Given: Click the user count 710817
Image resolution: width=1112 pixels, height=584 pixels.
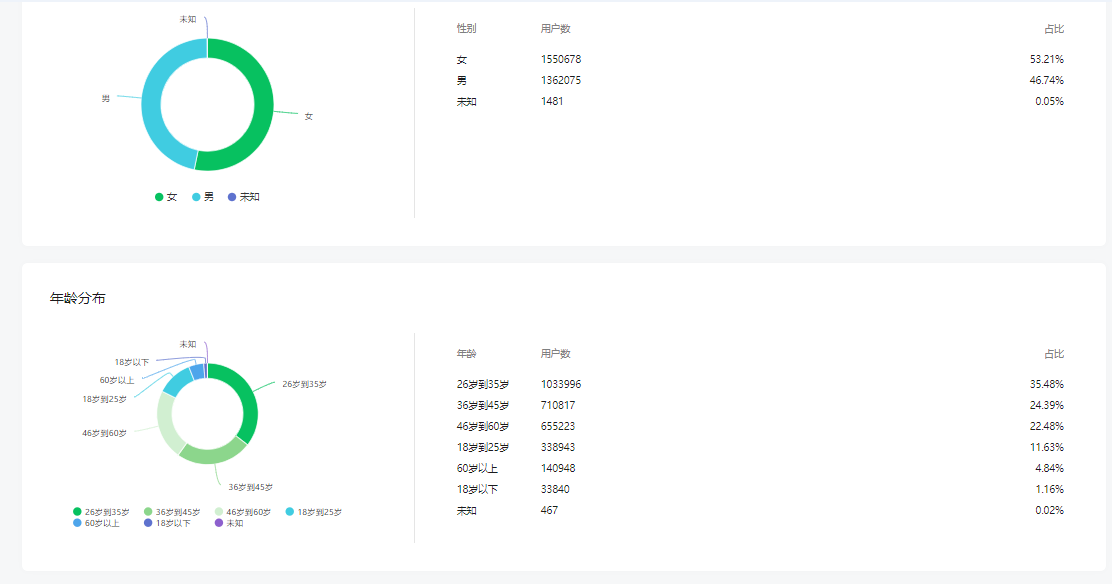Looking at the screenshot, I should (x=558, y=405).
